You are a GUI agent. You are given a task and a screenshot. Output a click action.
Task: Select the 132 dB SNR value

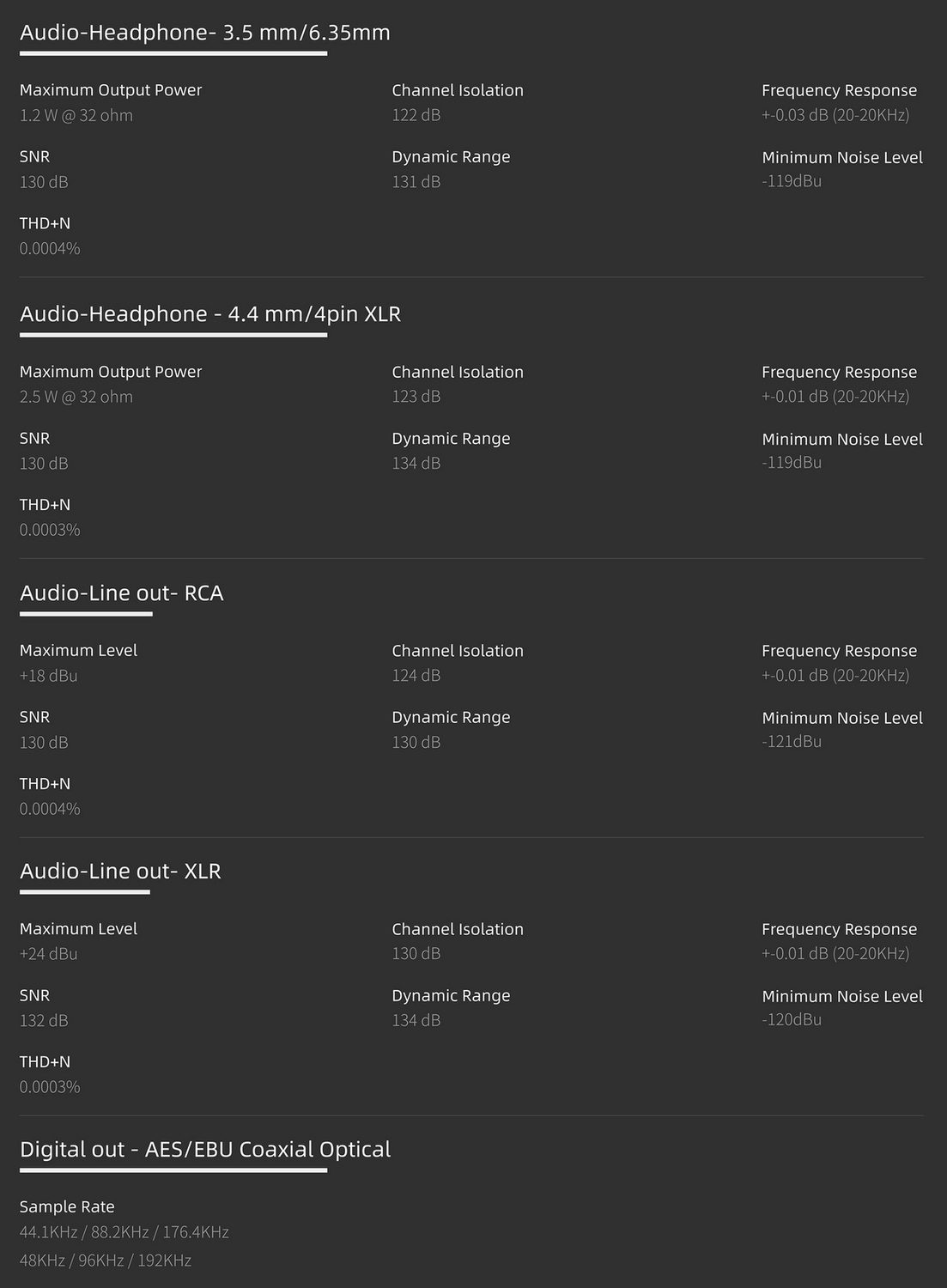click(x=44, y=1021)
